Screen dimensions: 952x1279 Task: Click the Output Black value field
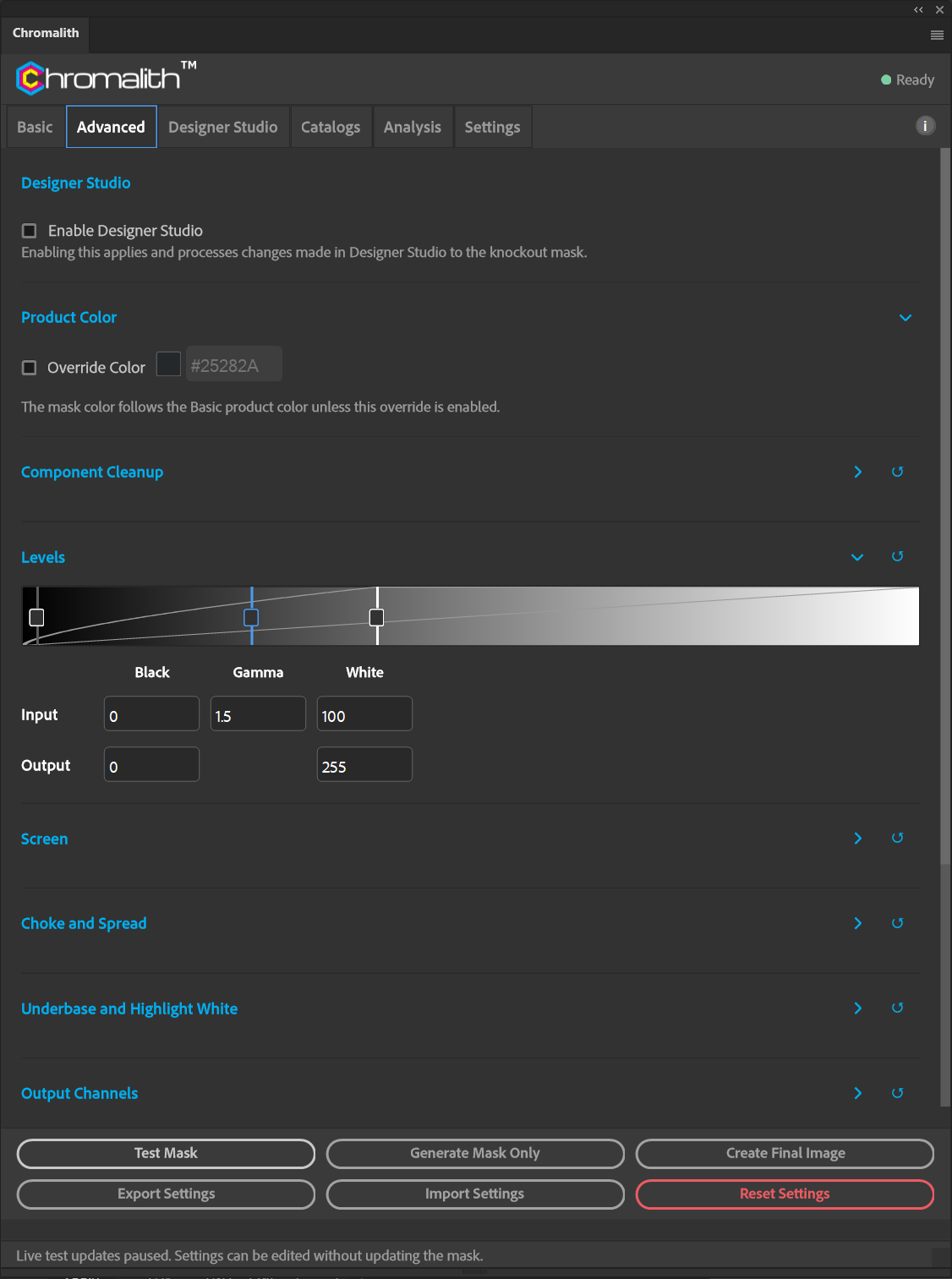[x=151, y=764]
